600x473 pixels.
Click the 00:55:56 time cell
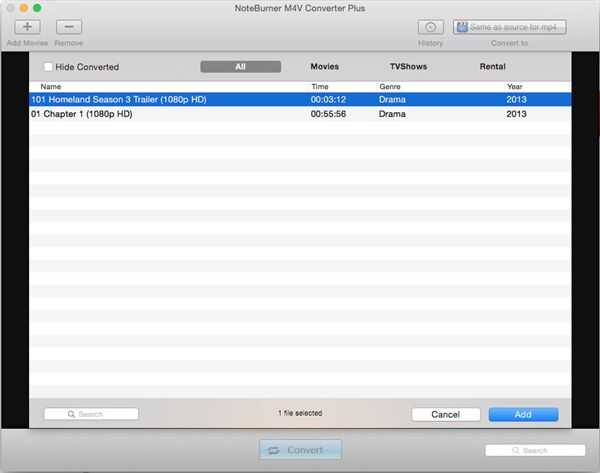[328, 114]
